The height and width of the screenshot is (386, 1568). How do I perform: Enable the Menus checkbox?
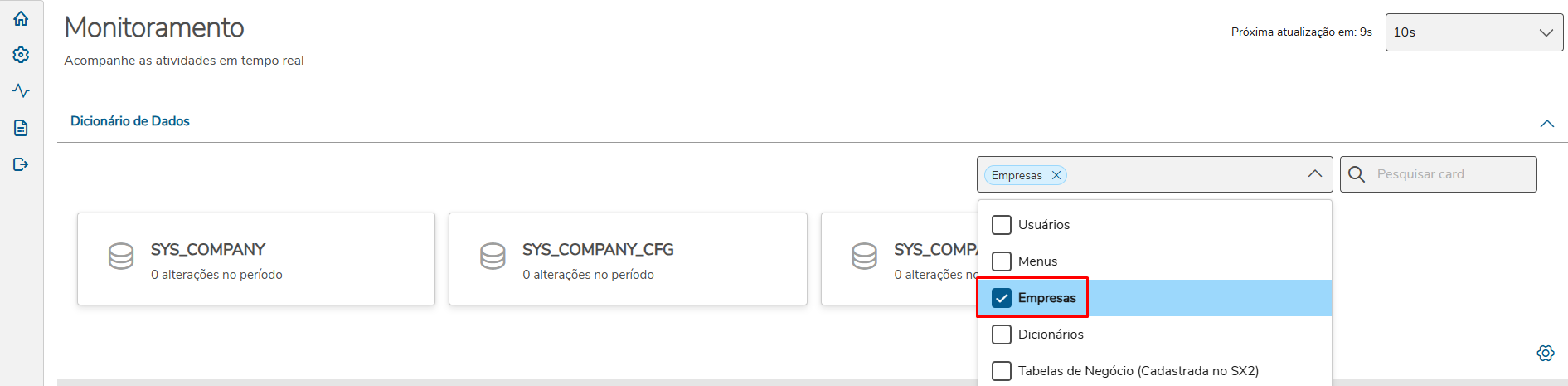coord(1002,261)
